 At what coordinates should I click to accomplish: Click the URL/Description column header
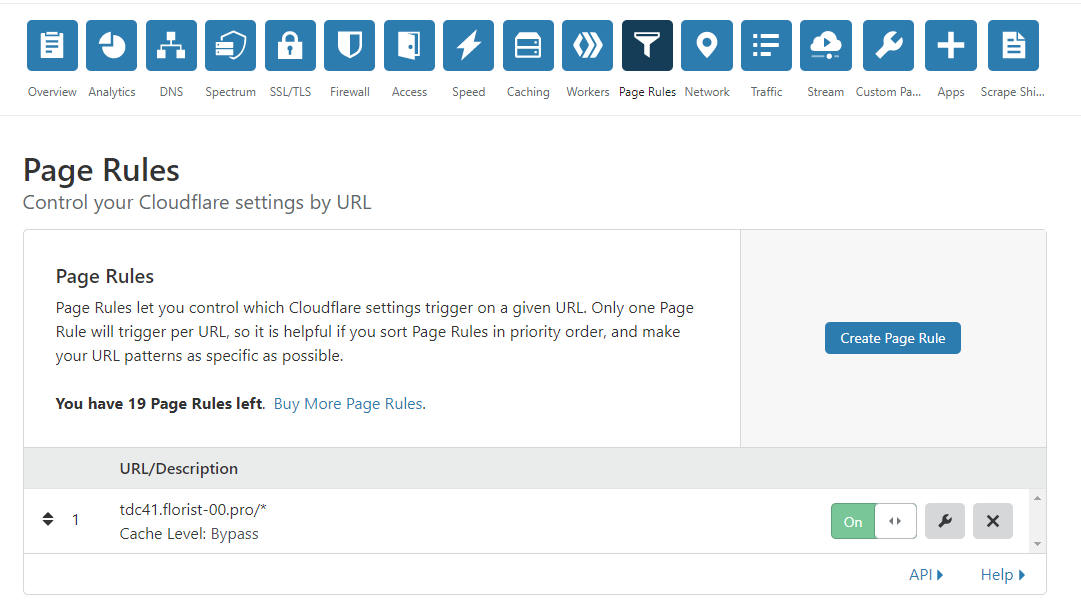179,469
